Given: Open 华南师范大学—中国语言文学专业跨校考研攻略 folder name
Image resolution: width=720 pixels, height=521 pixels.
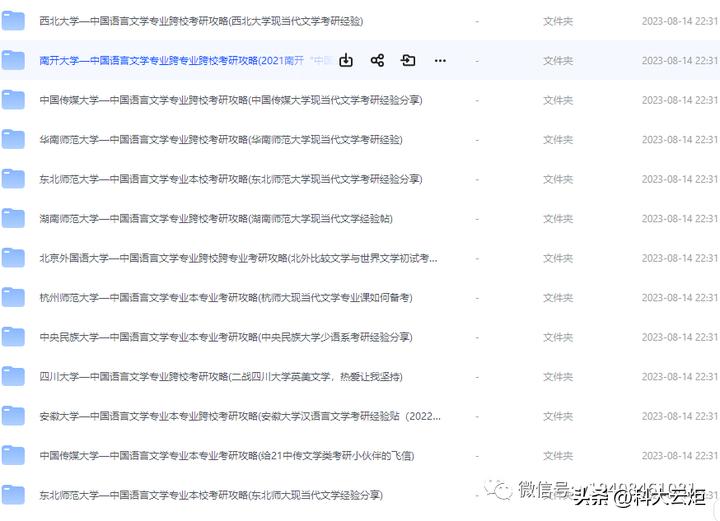Looking at the screenshot, I should pos(221,140).
